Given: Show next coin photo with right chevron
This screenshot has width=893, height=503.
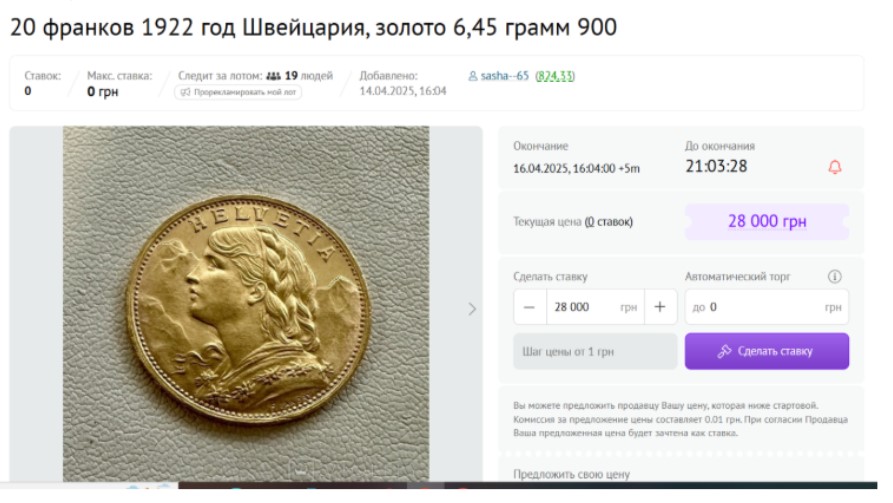Looking at the screenshot, I should [x=472, y=309].
